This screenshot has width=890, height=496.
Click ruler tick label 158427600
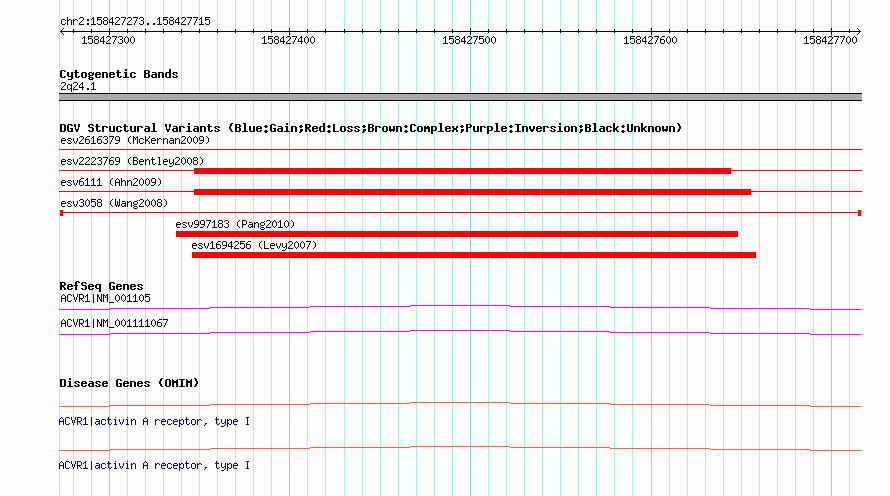pos(650,40)
